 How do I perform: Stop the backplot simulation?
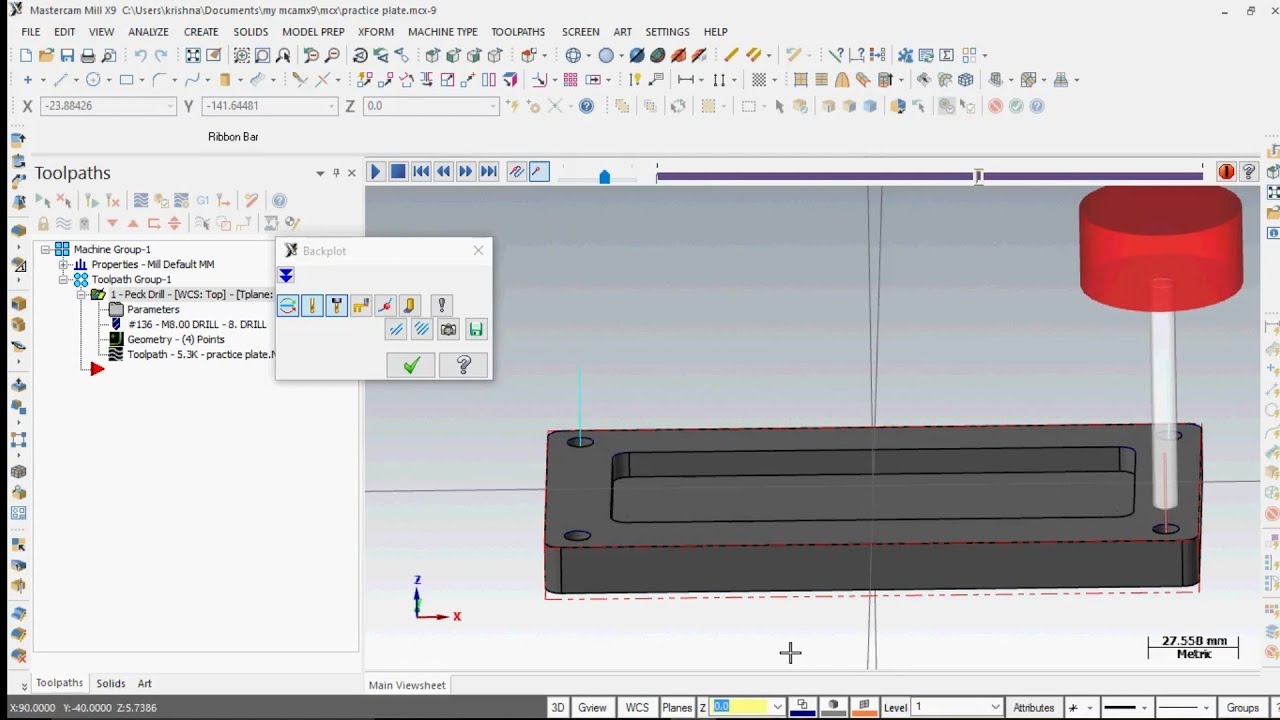[x=398, y=172]
